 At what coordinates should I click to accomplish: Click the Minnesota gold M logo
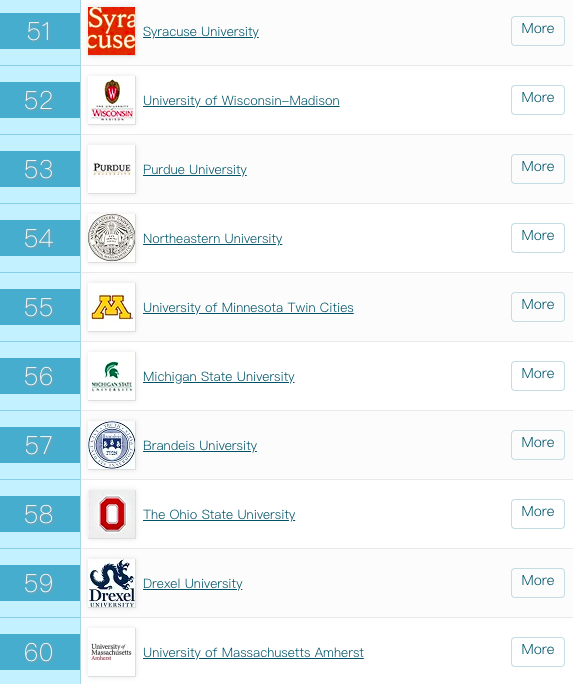[x=112, y=307]
